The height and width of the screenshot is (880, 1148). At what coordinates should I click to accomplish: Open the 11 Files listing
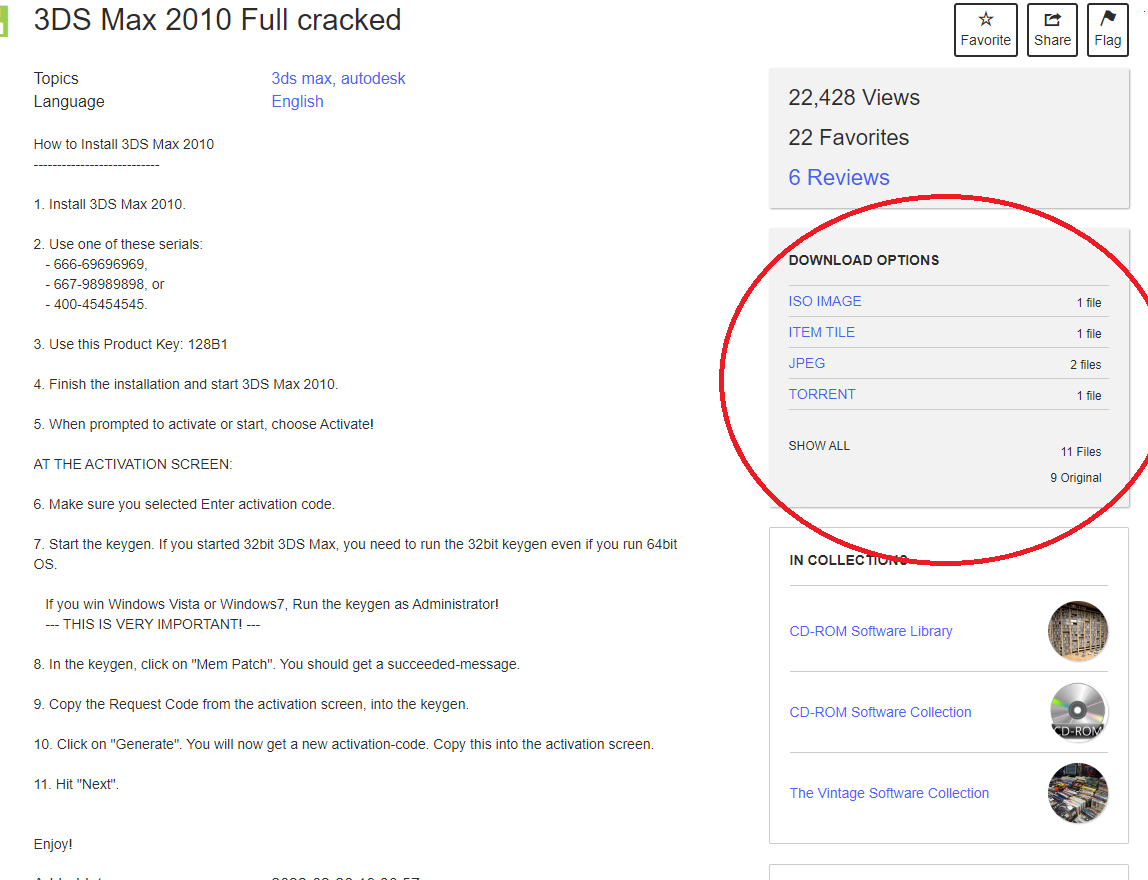point(1080,452)
